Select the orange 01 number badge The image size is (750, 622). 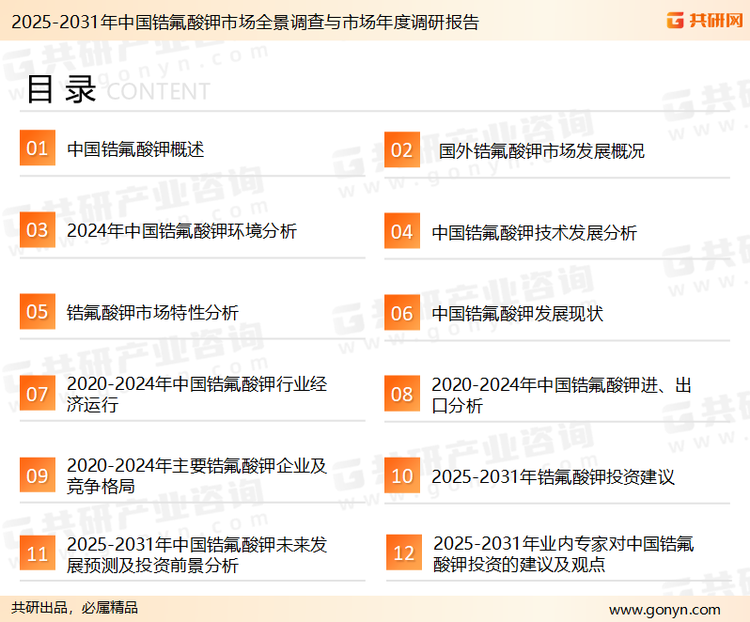click(x=37, y=148)
